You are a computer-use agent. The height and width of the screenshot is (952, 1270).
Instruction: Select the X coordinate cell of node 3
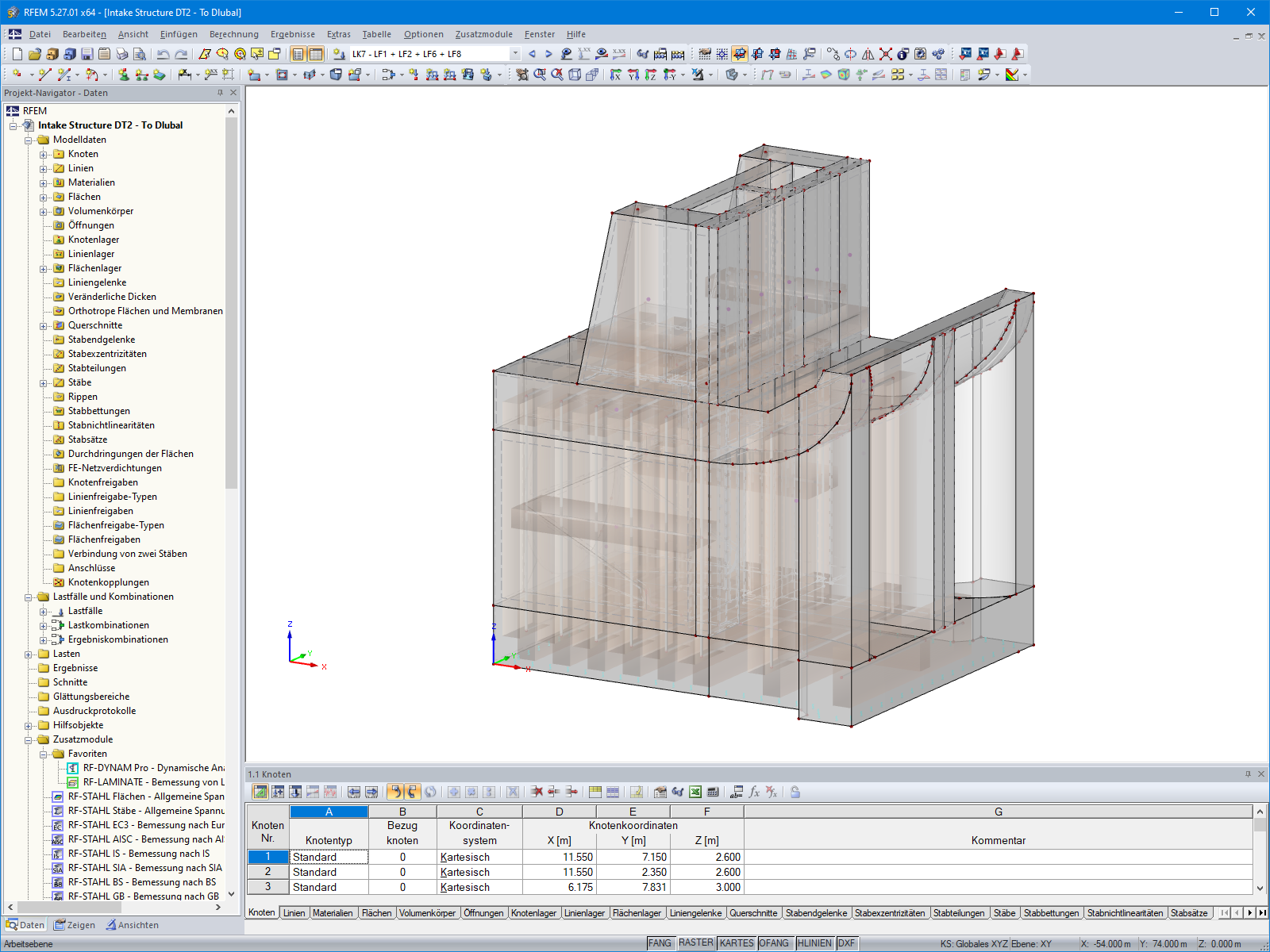click(x=560, y=887)
